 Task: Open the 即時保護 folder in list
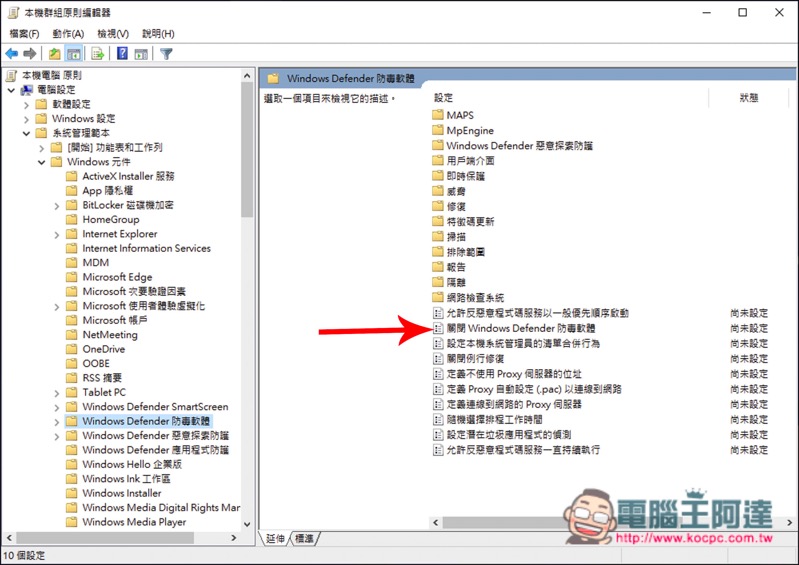tap(466, 176)
